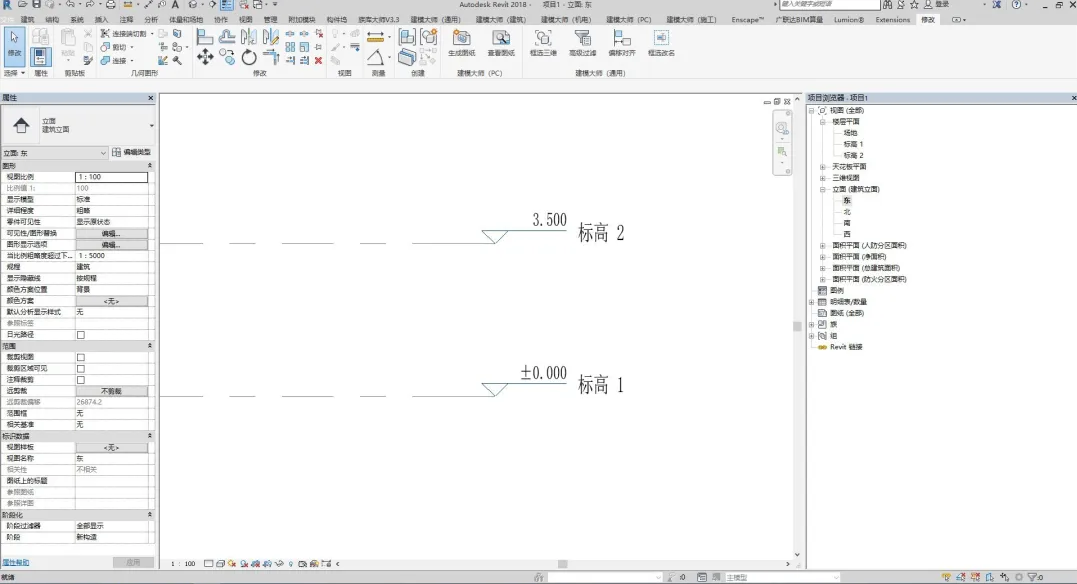Check the 裁剪区域可见 option in Properties
This screenshot has width=1077, height=584.
coord(81,368)
